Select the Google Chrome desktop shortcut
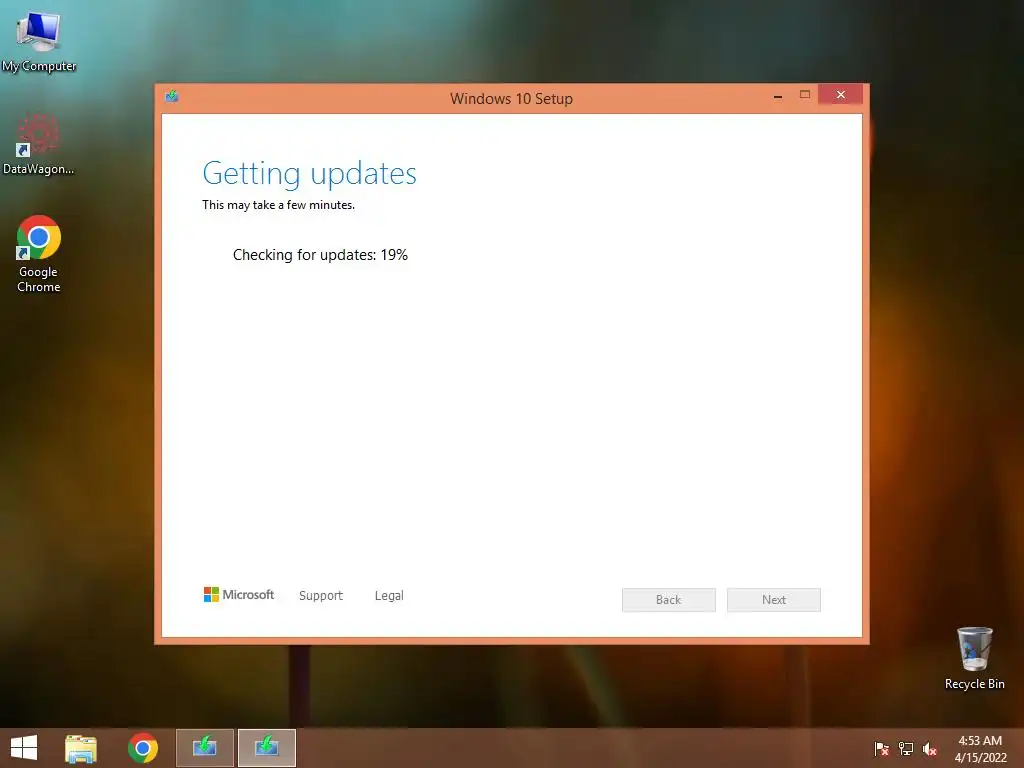 tap(39, 254)
